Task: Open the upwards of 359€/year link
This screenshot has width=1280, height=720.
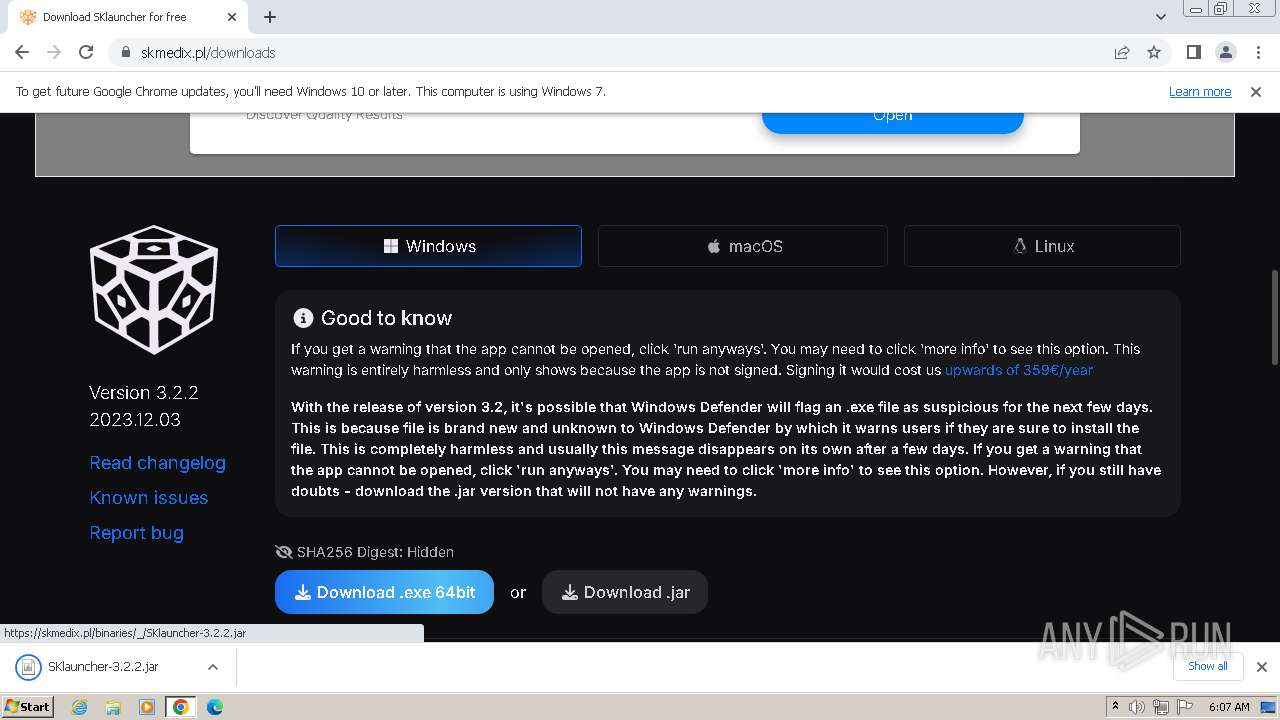Action: click(x=1019, y=370)
